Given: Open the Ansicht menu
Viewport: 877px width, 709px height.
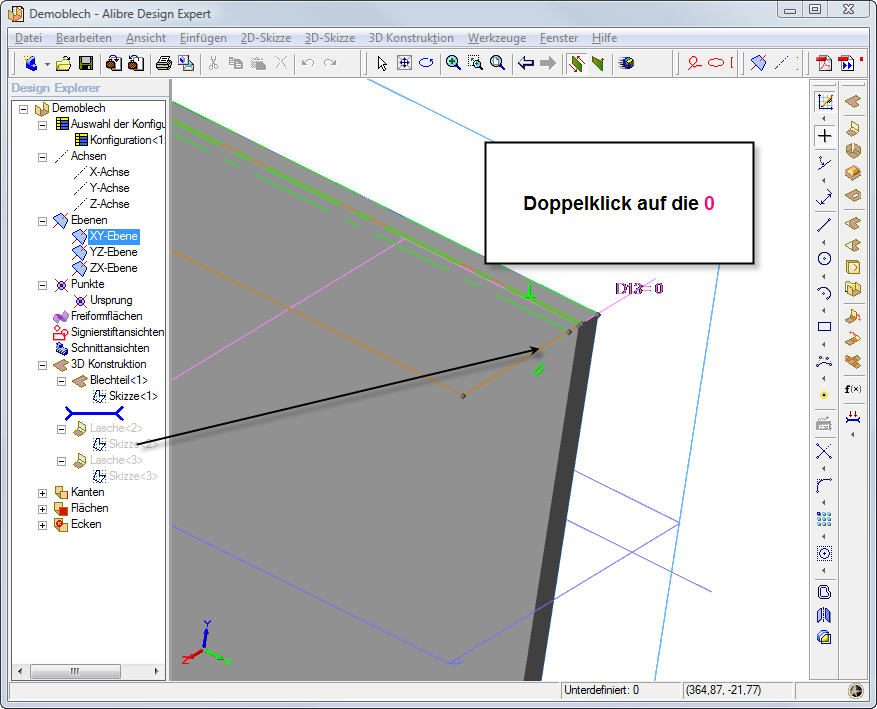Looking at the screenshot, I should tap(146, 38).
